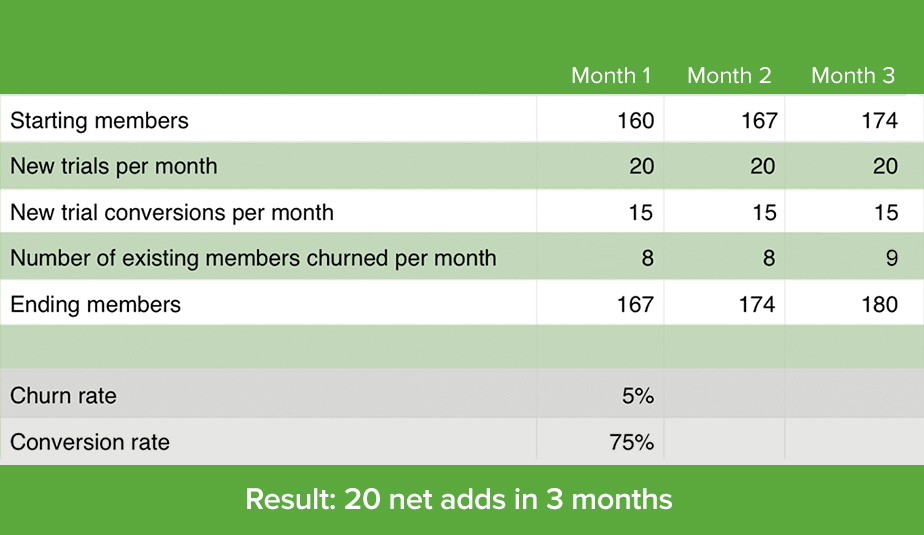The width and height of the screenshot is (924, 535).
Task: Click the Month 1 column header
Action: (x=611, y=76)
